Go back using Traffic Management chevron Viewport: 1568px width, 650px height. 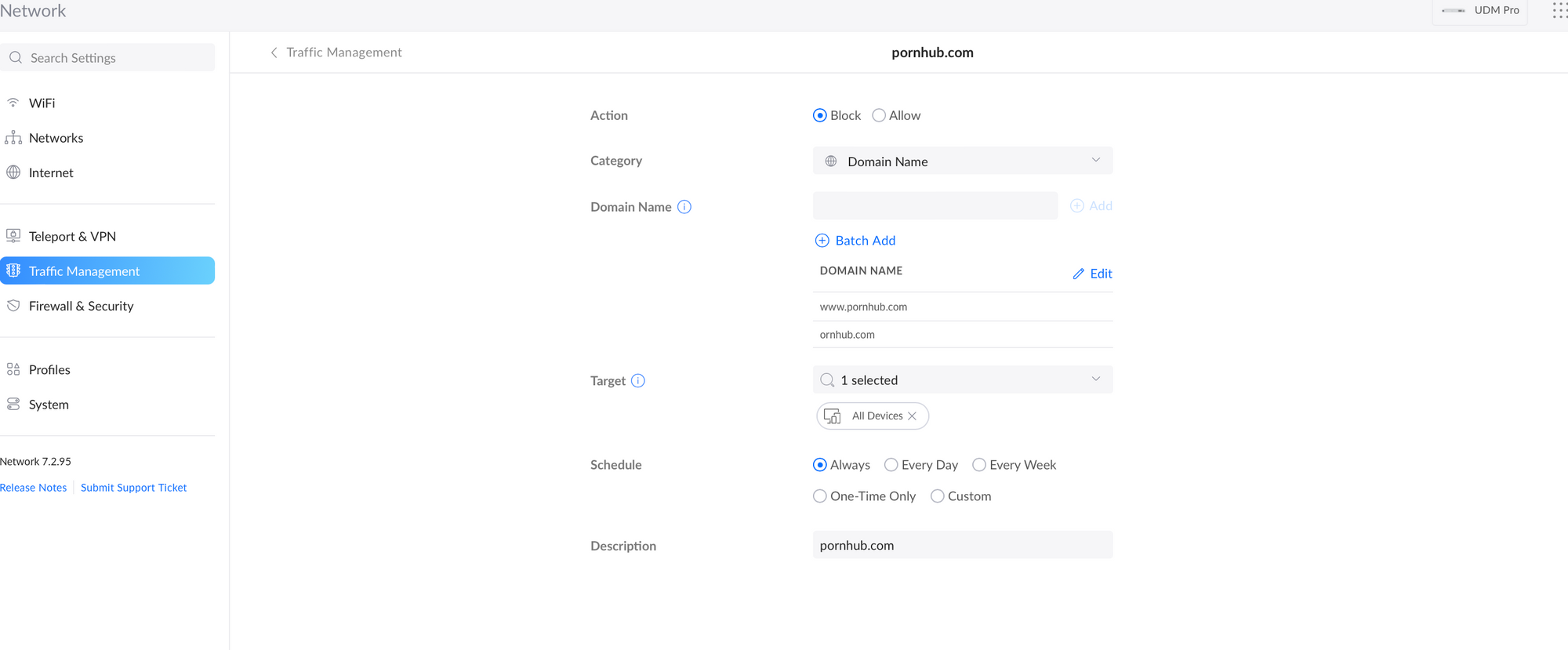[x=274, y=53]
